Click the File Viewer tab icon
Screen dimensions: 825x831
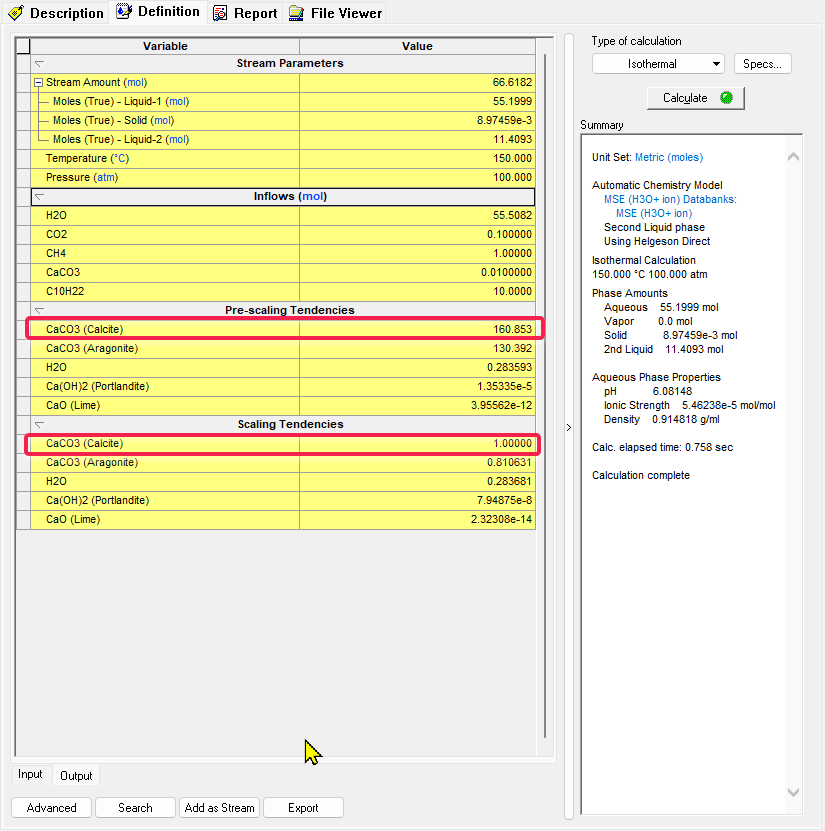296,13
